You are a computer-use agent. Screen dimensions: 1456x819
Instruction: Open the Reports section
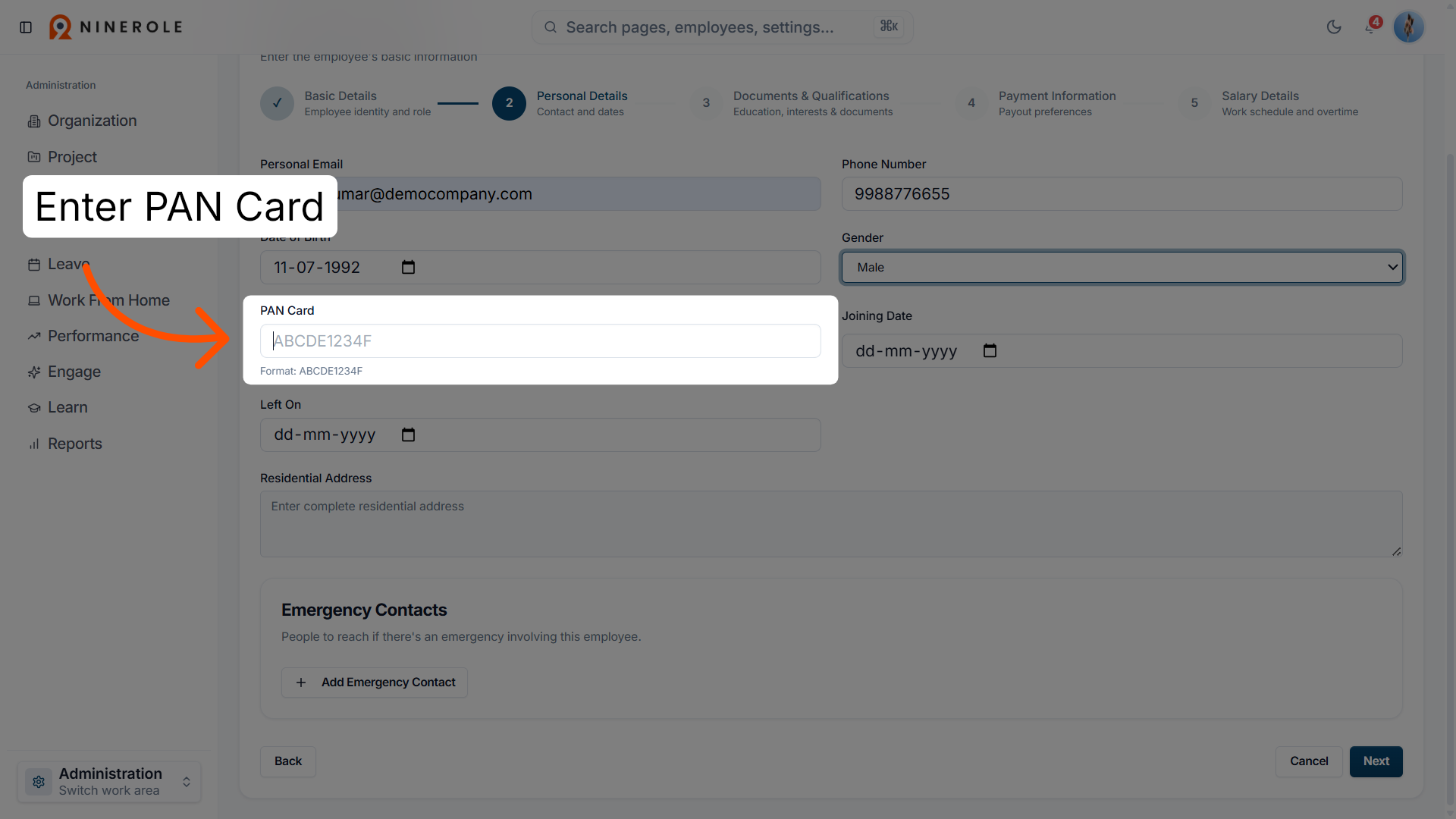pyautogui.click(x=74, y=444)
